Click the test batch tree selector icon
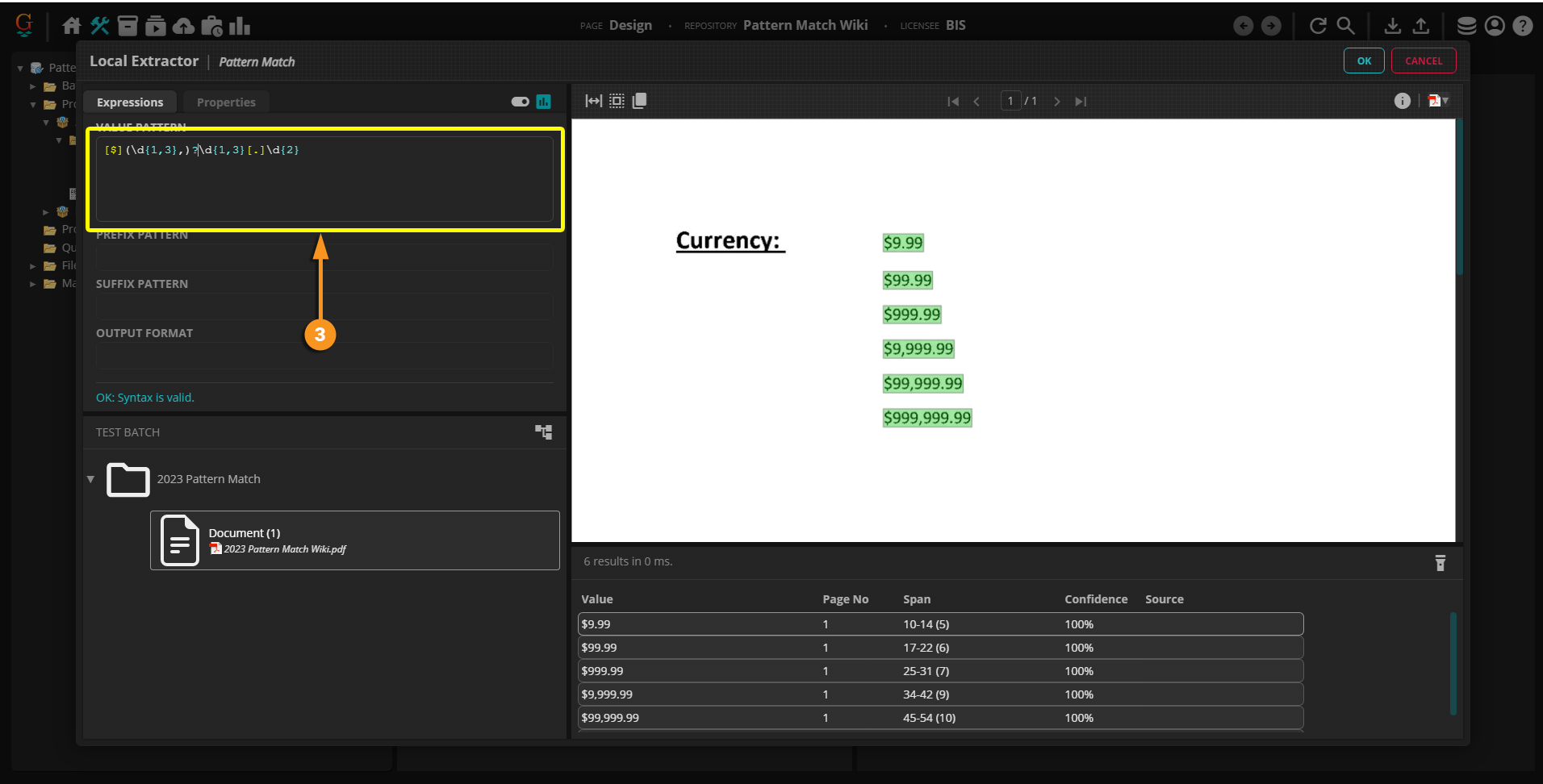This screenshot has width=1543, height=784. click(x=544, y=432)
